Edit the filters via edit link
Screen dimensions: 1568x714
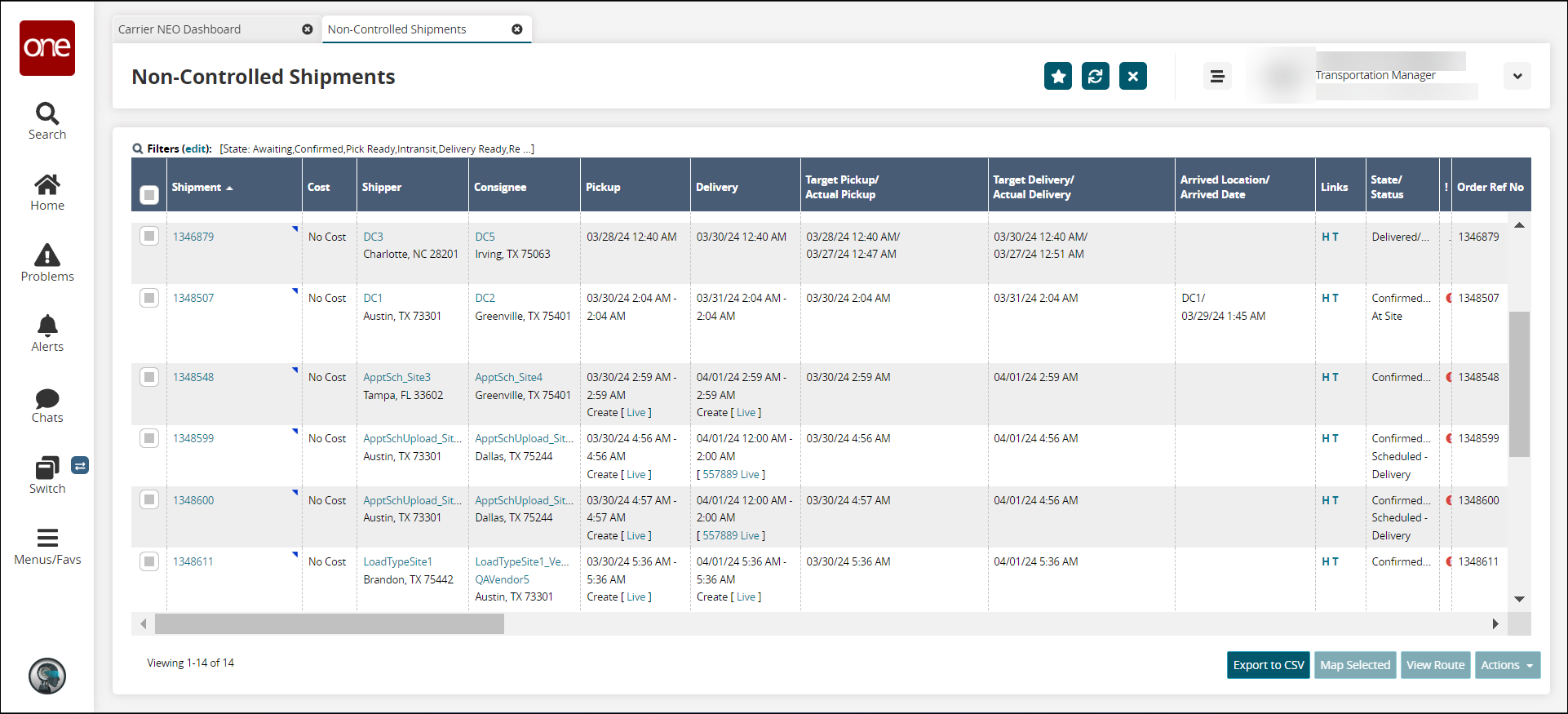(195, 149)
